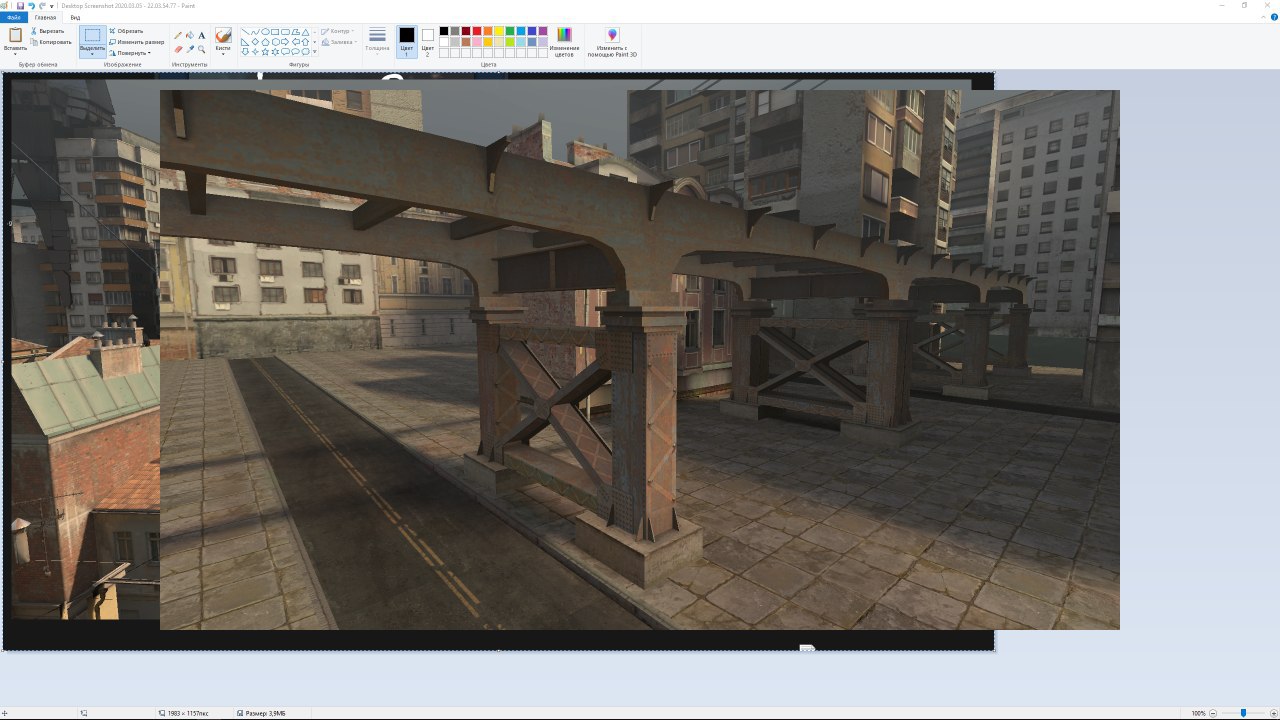Click the Обрезать (Crop) button
The width and height of the screenshot is (1280, 720).
(126, 31)
